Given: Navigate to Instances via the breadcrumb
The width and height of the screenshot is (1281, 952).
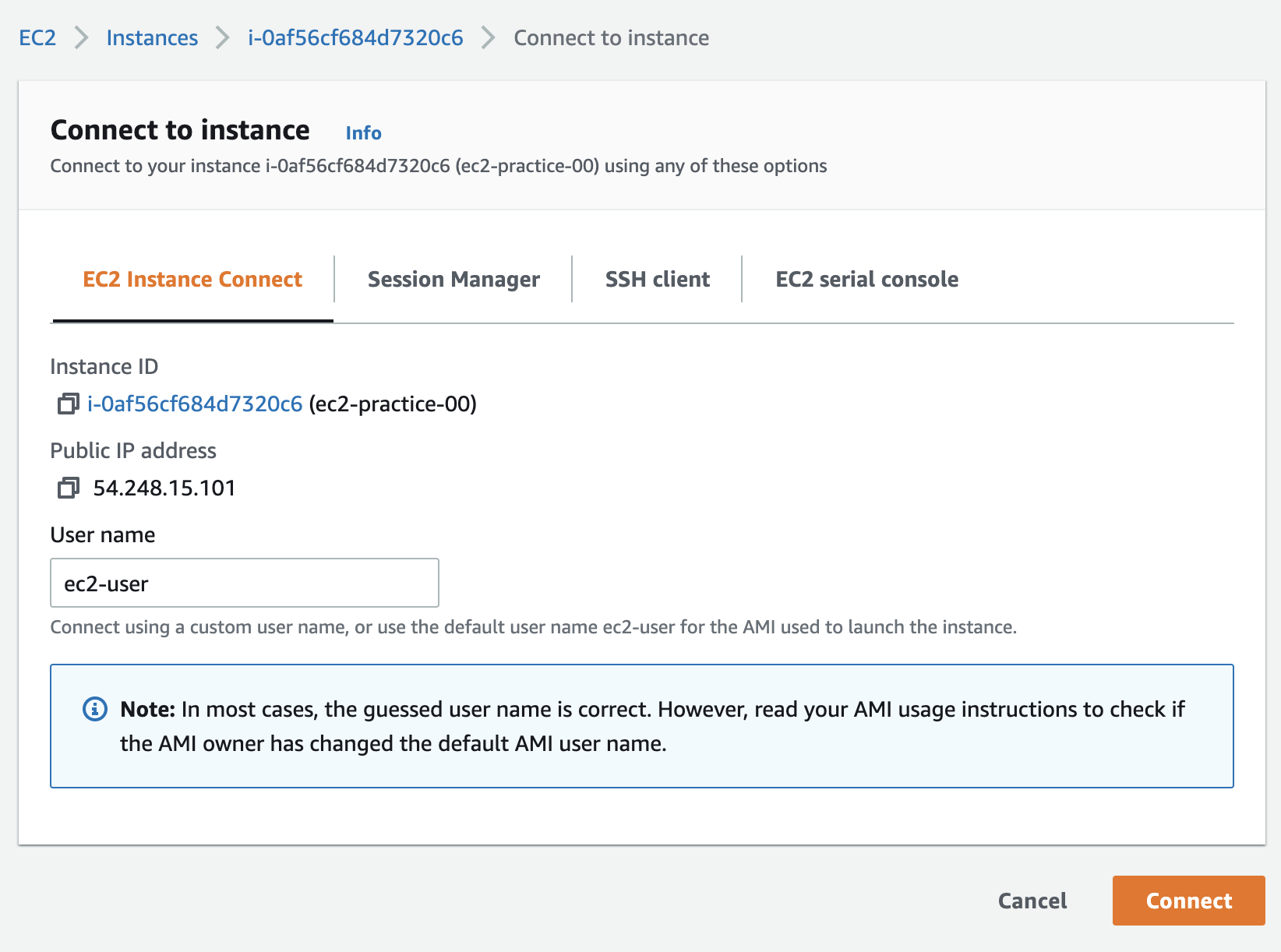Looking at the screenshot, I should [152, 37].
